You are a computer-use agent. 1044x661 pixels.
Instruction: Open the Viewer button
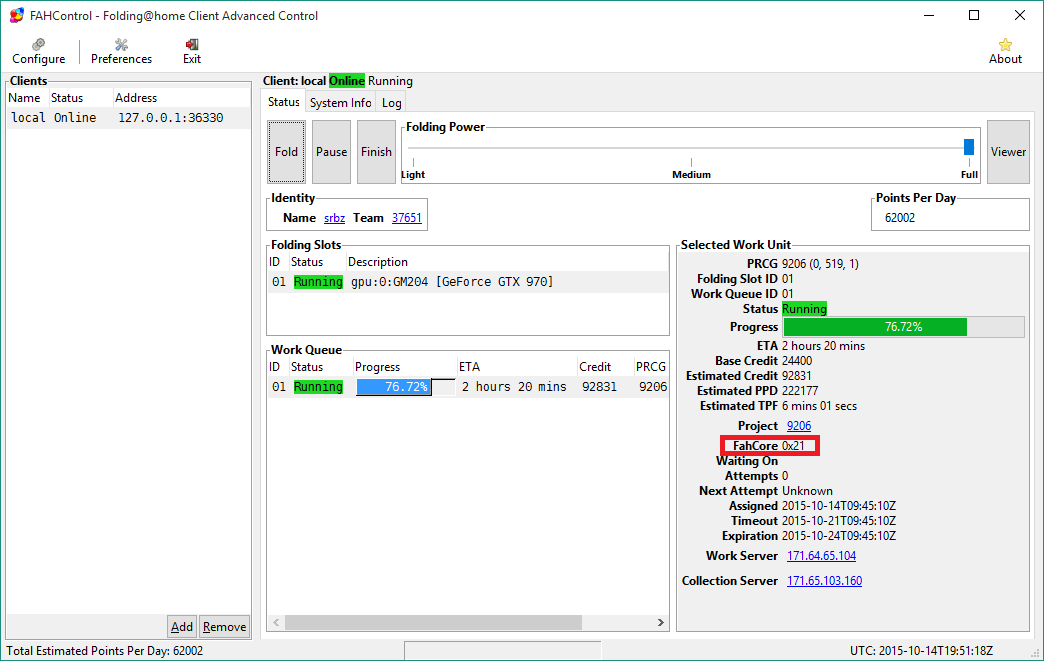(1008, 152)
